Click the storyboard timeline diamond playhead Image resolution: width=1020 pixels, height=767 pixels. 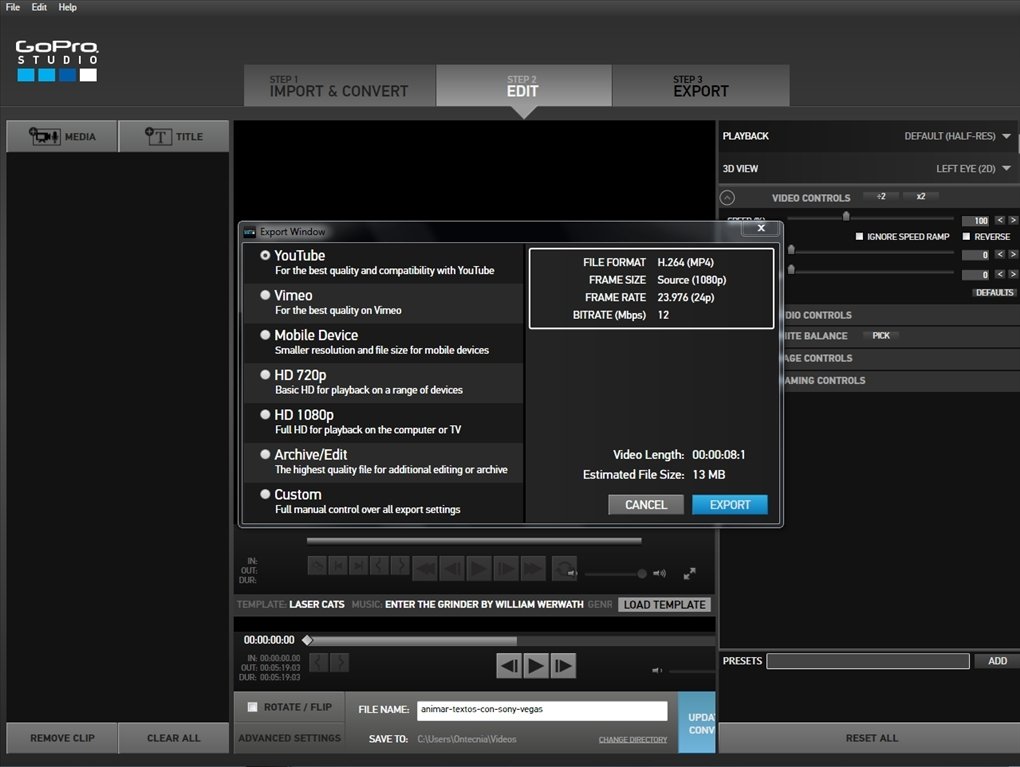click(308, 640)
